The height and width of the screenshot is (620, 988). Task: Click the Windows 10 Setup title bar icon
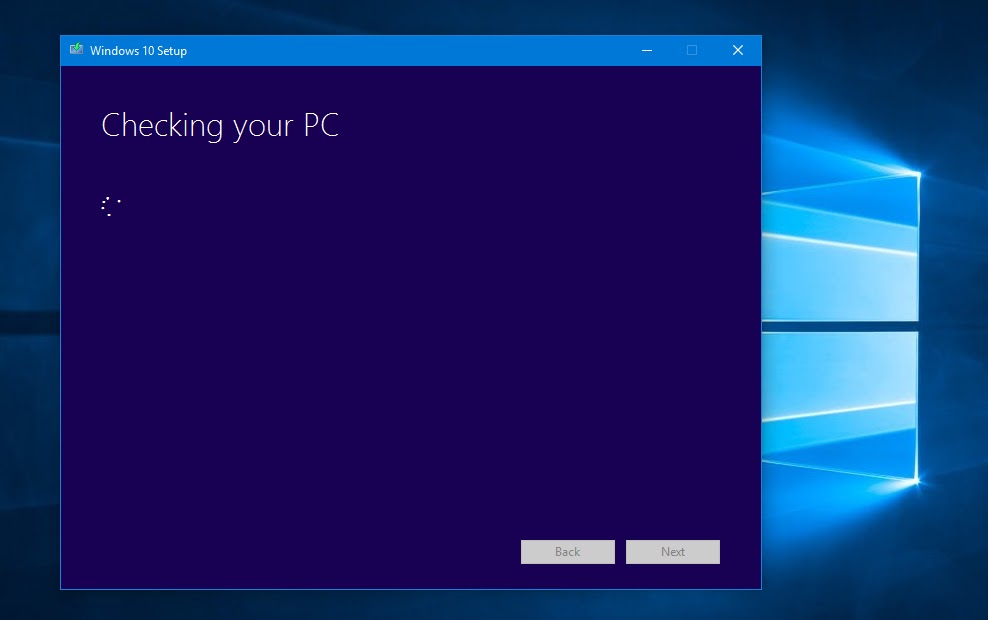(x=76, y=50)
